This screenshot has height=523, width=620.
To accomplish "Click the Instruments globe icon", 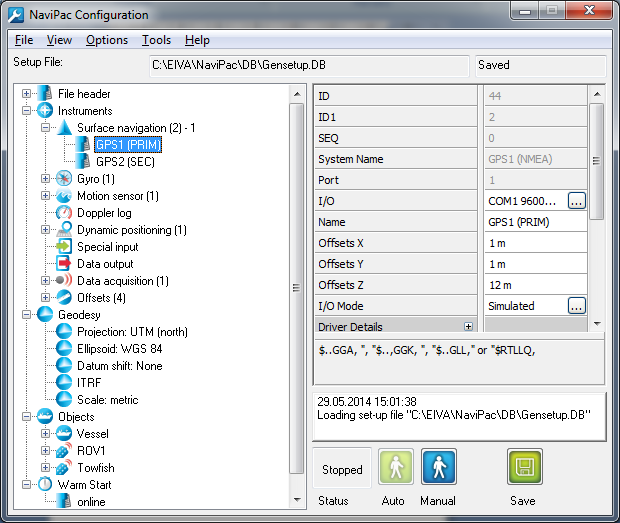I will [x=45, y=111].
